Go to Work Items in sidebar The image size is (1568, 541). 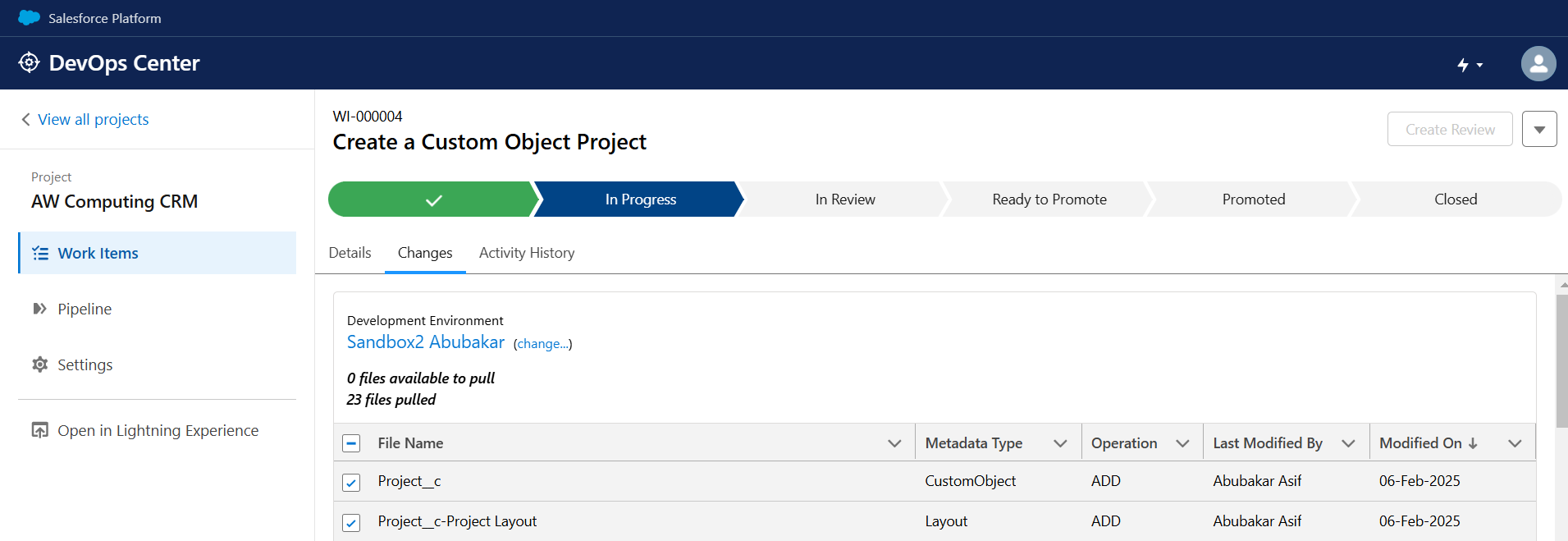(158, 253)
